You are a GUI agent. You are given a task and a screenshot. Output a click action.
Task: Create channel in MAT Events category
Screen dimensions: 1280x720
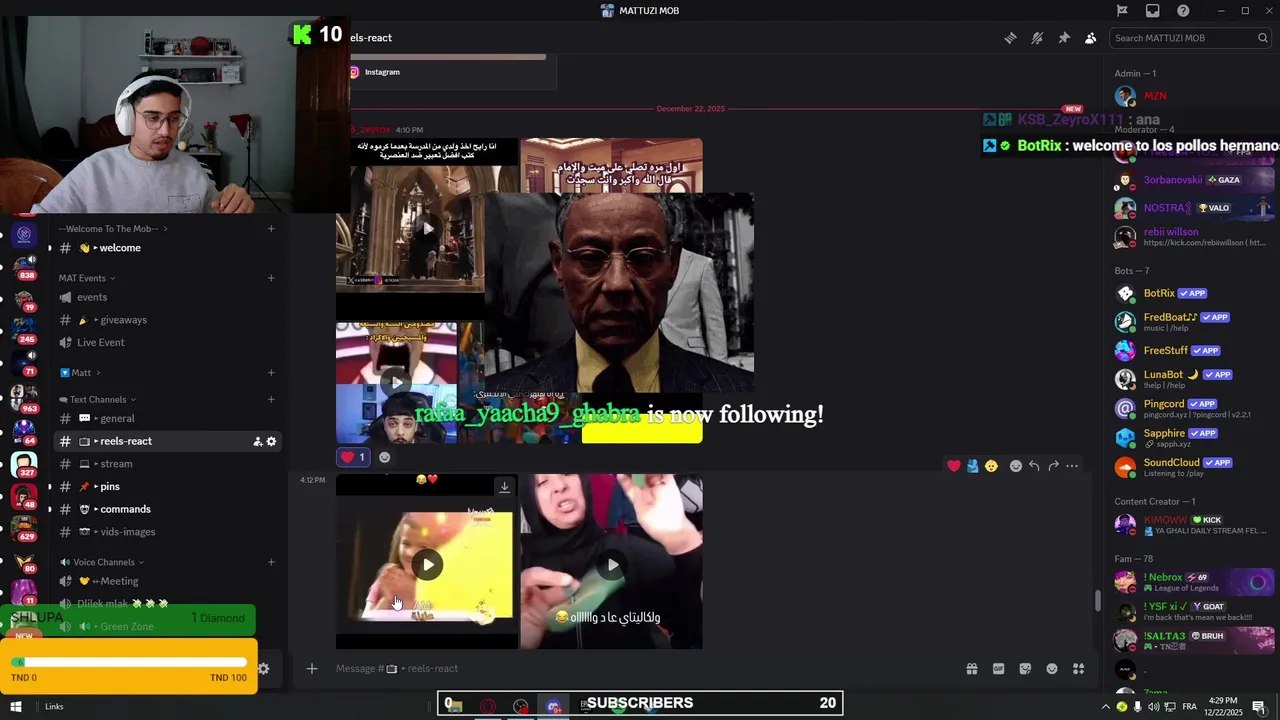click(271, 278)
